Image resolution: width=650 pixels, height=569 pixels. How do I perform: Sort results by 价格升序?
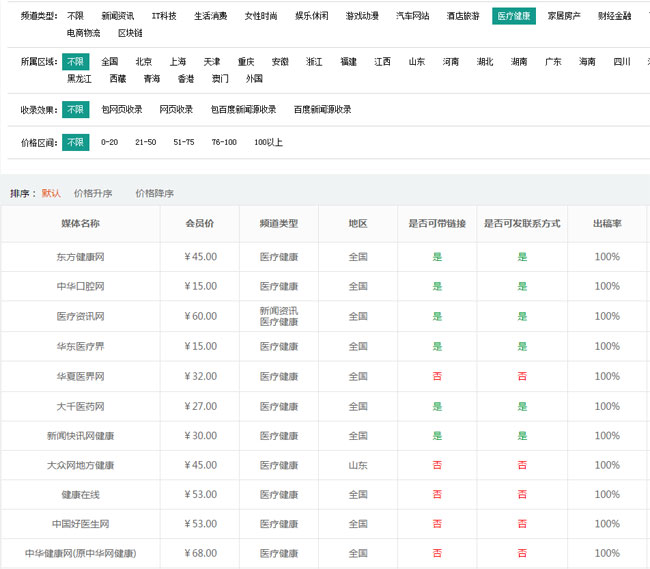point(93,193)
